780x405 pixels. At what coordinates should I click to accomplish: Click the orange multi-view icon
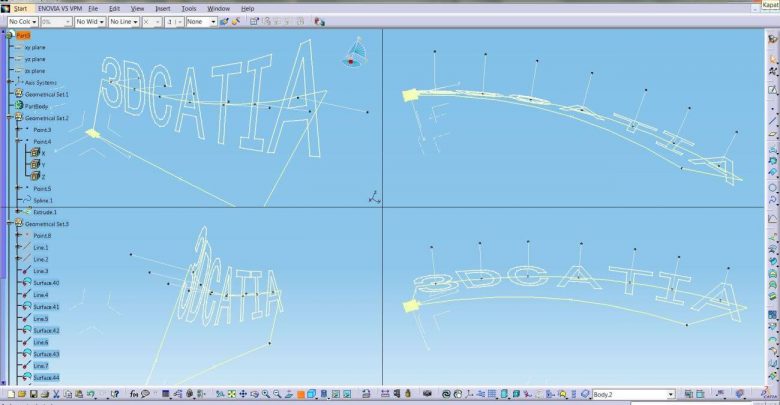click(x=300, y=395)
